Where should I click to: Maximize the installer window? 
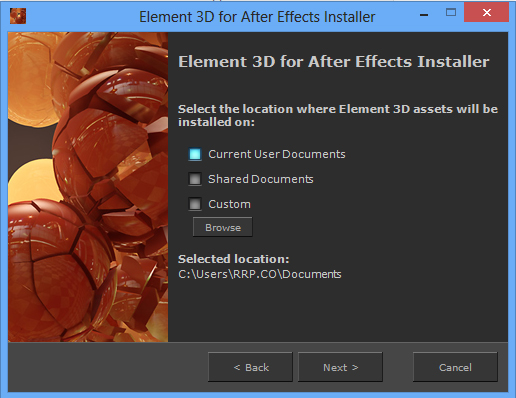451,13
